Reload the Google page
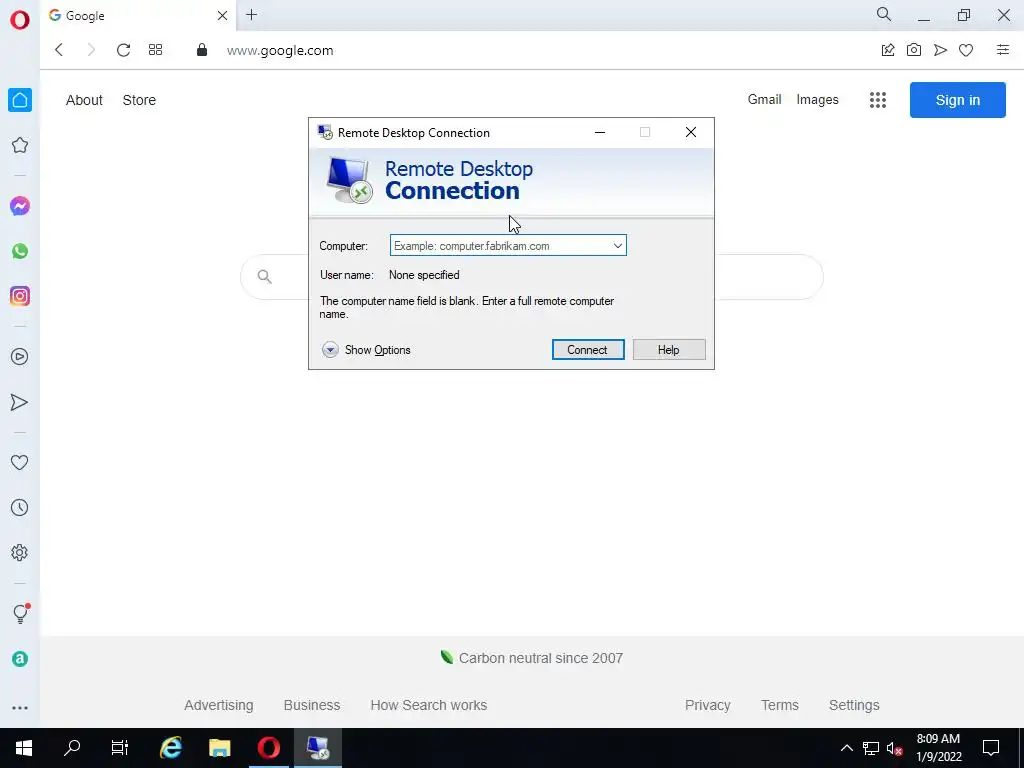Screen dimensions: 1024x768 pyautogui.click(x=123, y=50)
